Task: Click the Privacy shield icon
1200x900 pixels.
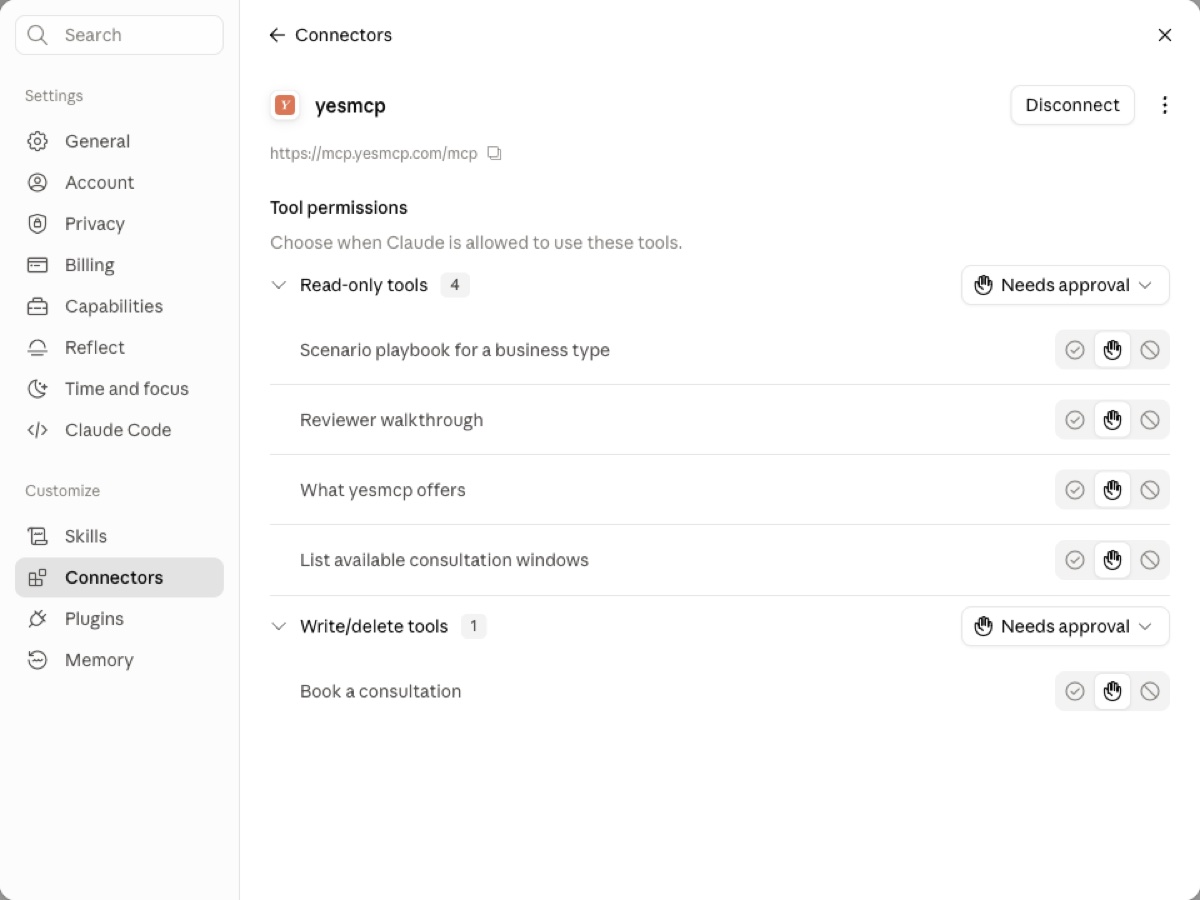Action: pos(38,224)
